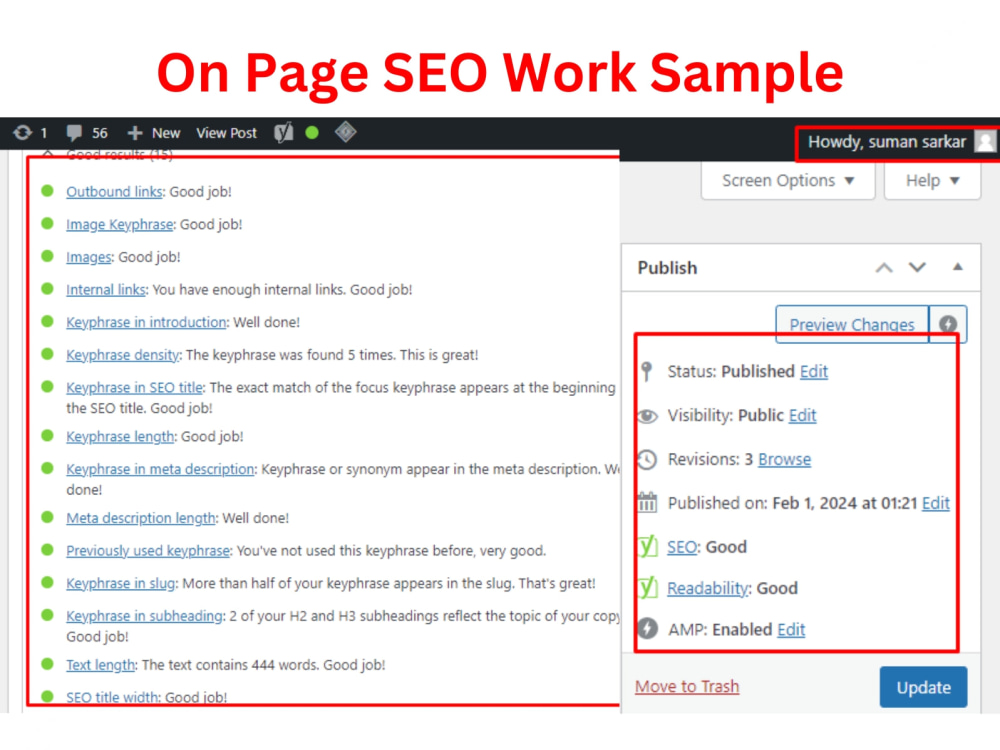This screenshot has height=750, width=1000.
Task: Open the Keyphrase in slug link
Action: click(x=121, y=583)
